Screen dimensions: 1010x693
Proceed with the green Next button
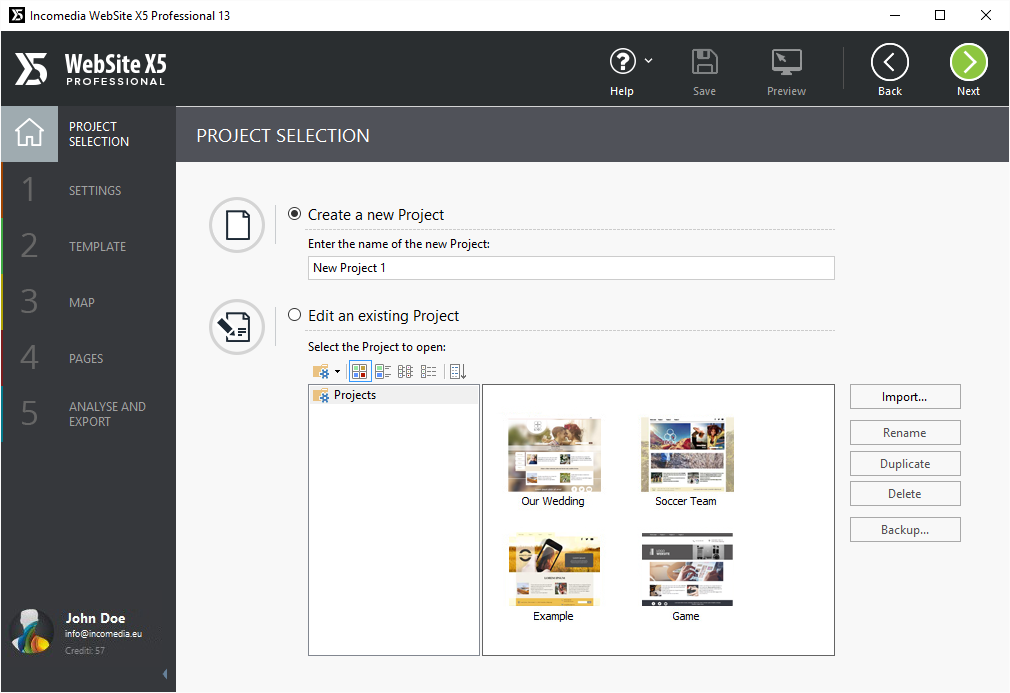point(968,62)
